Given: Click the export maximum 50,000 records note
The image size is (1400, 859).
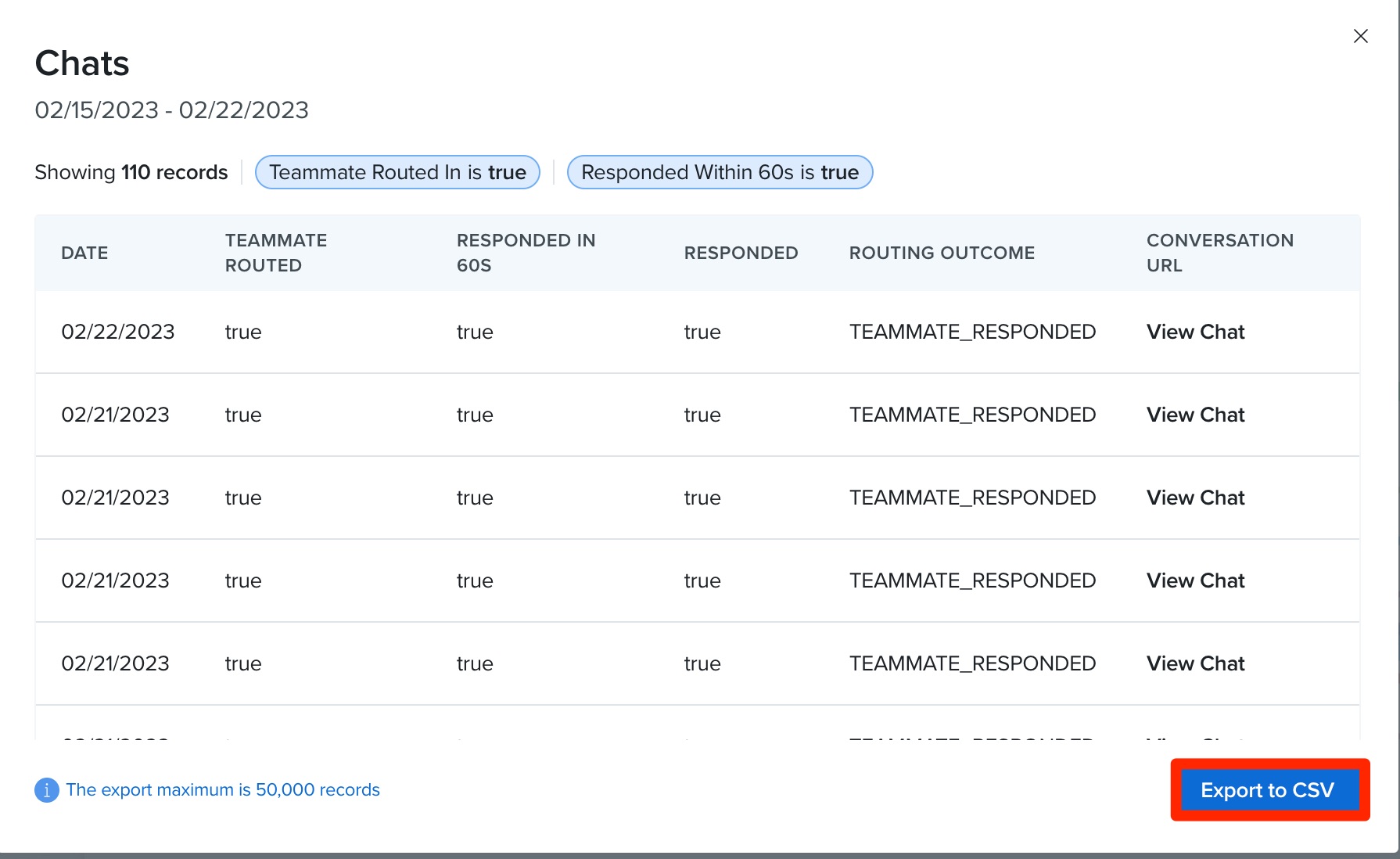Looking at the screenshot, I should (223, 790).
